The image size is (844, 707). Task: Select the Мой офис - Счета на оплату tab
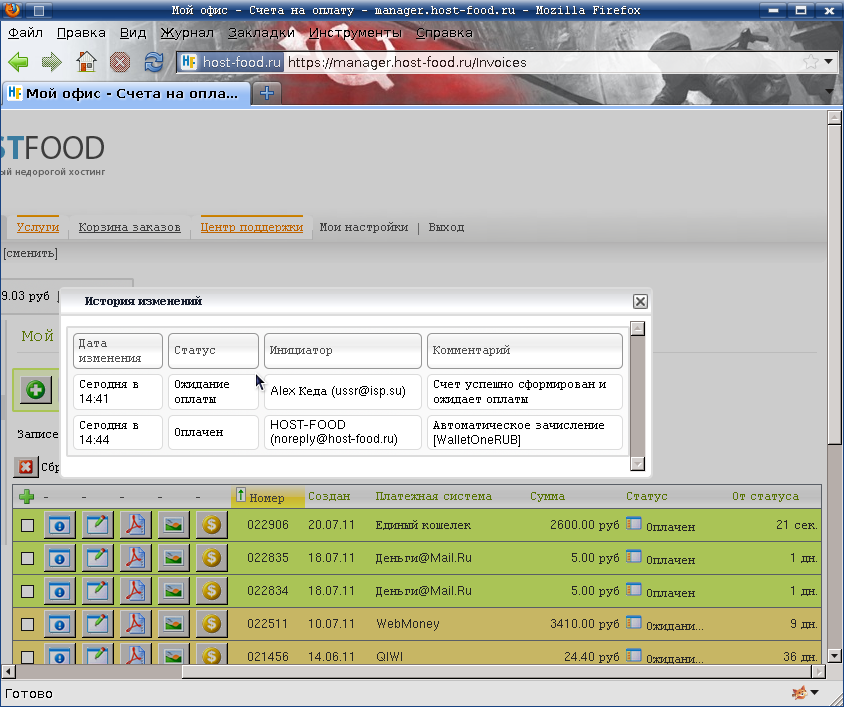tap(126, 94)
